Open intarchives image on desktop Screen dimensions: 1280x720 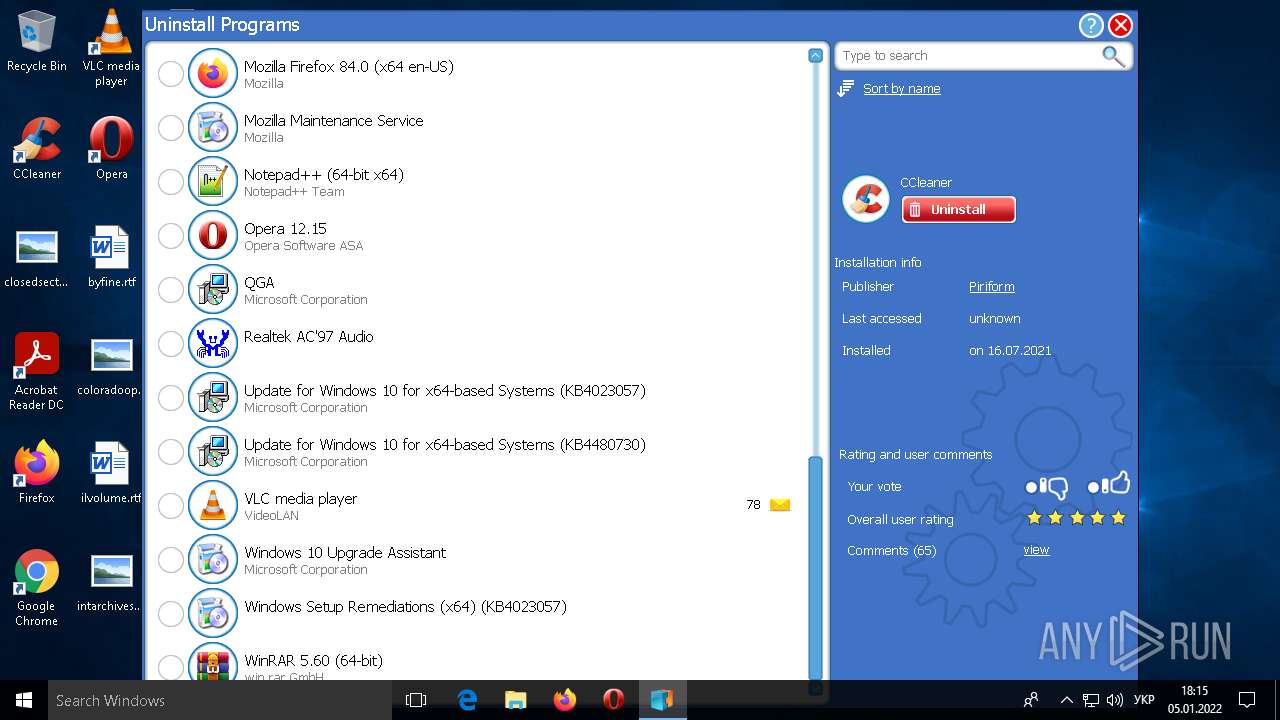tap(111, 581)
